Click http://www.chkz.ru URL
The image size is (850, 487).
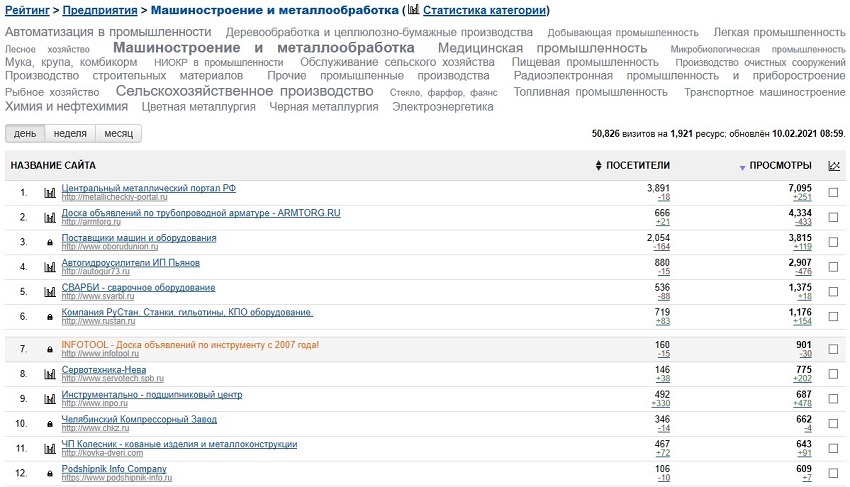(x=95, y=428)
